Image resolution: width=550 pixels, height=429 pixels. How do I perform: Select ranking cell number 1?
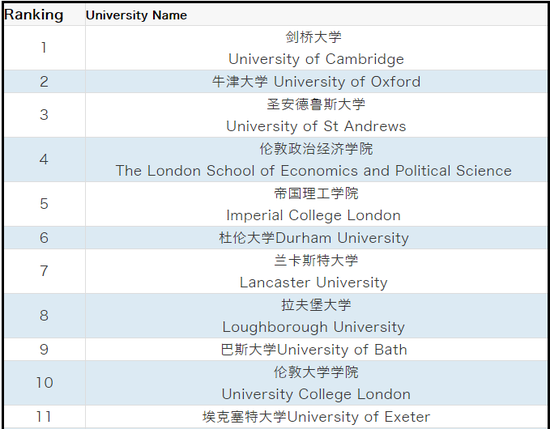[45, 48]
